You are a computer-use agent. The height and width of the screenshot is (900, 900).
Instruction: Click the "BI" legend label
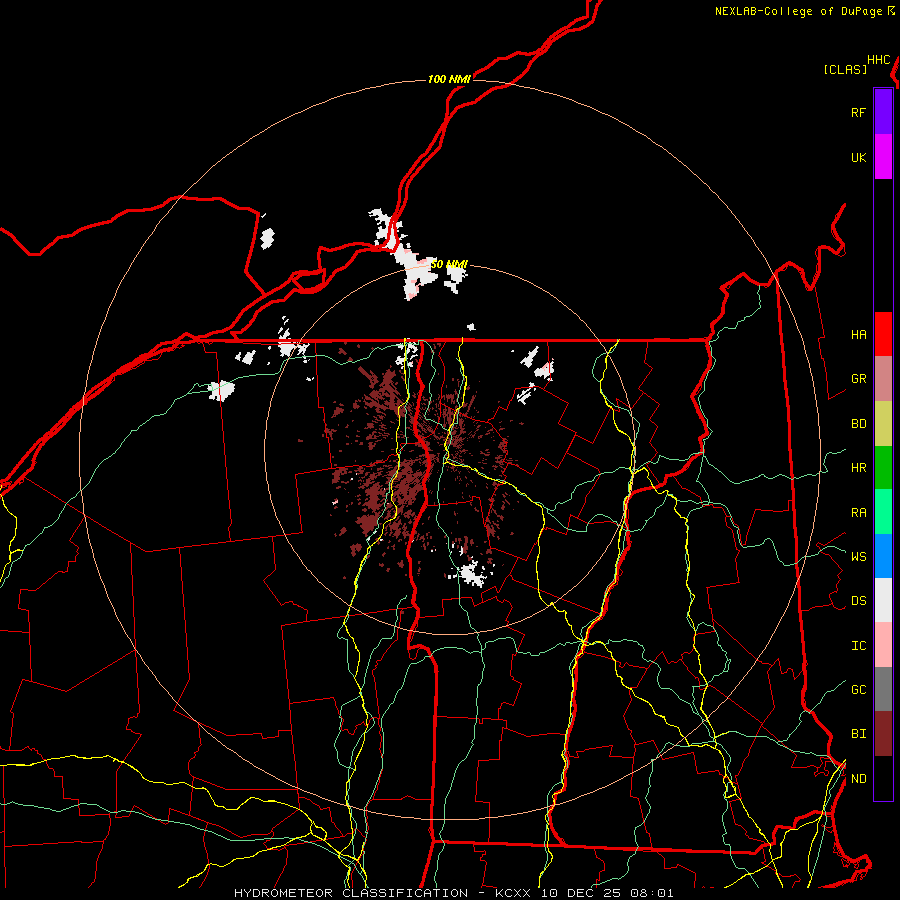pyautogui.click(x=858, y=734)
